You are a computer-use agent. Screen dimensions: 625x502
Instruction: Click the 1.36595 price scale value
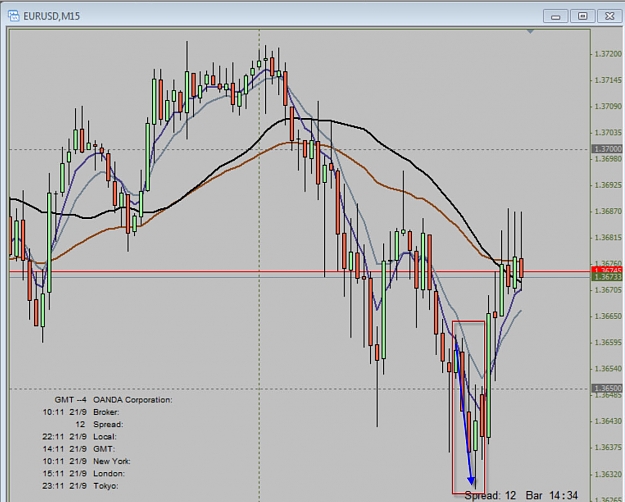click(608, 342)
